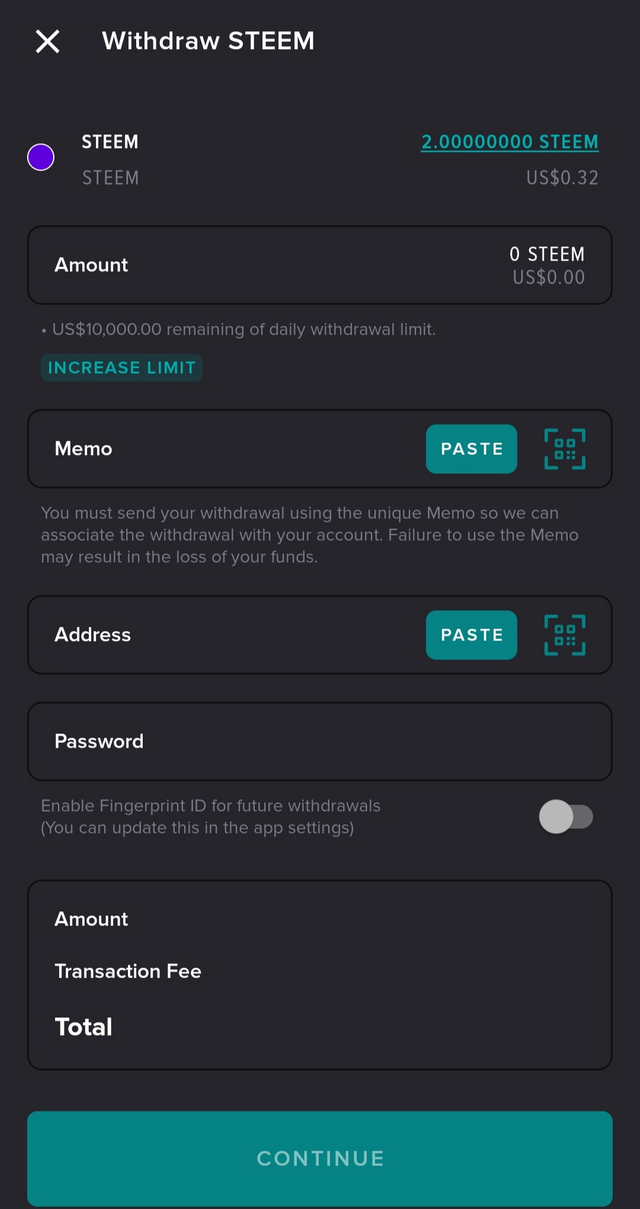The width and height of the screenshot is (640, 1209).
Task: Enable Fingerprint ID for future withdrawals
Action: tap(566, 817)
